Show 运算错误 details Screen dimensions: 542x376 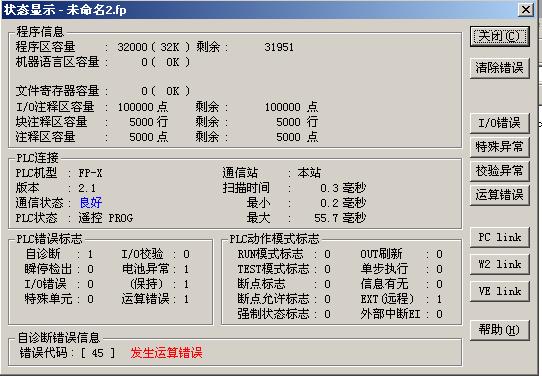[x=499, y=195]
